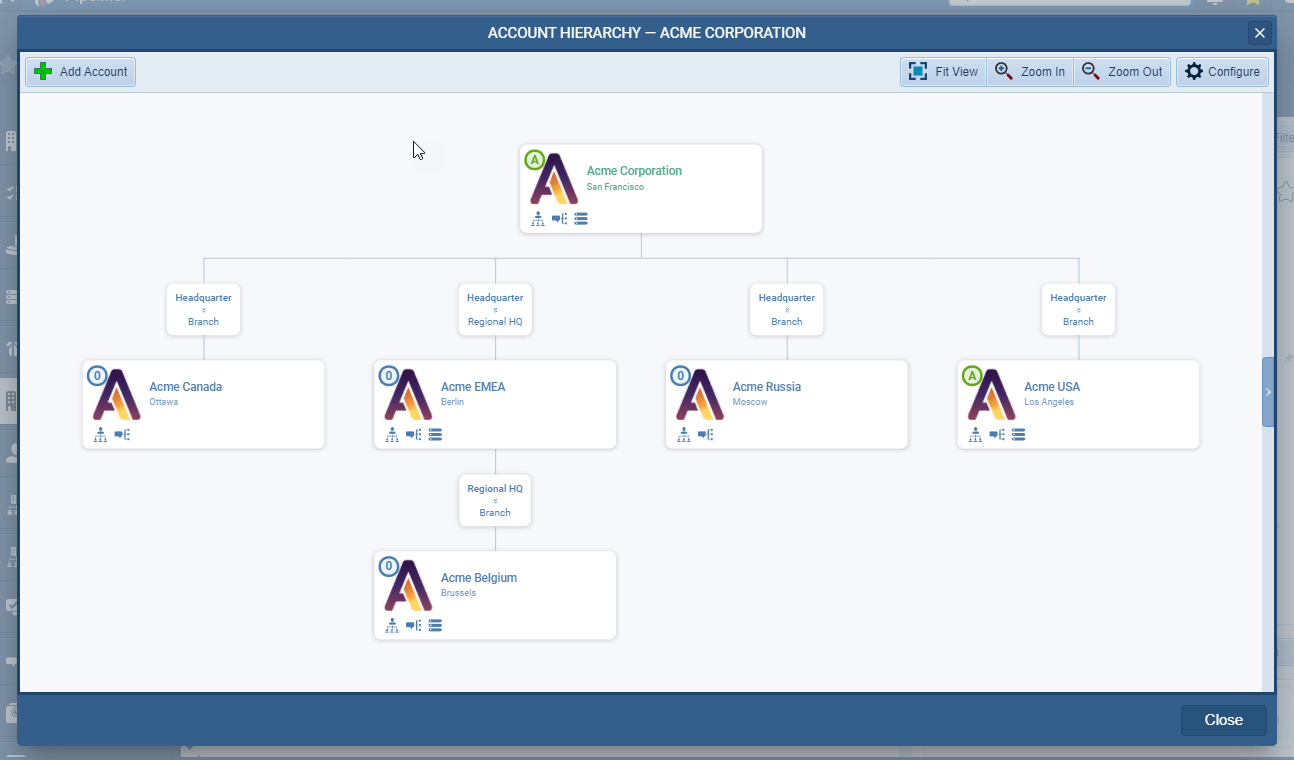This screenshot has width=1294, height=760.
Task: Open the Configure settings
Action: 1222,72
